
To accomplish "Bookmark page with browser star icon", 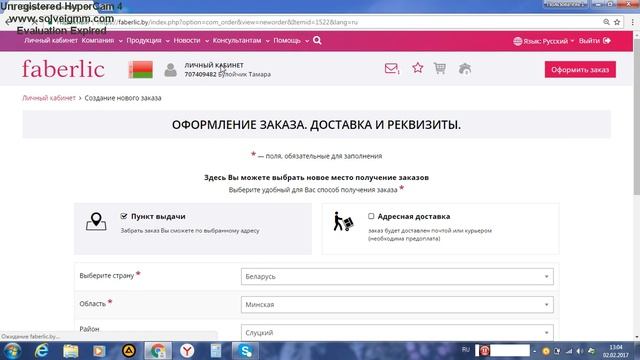I will coord(617,22).
